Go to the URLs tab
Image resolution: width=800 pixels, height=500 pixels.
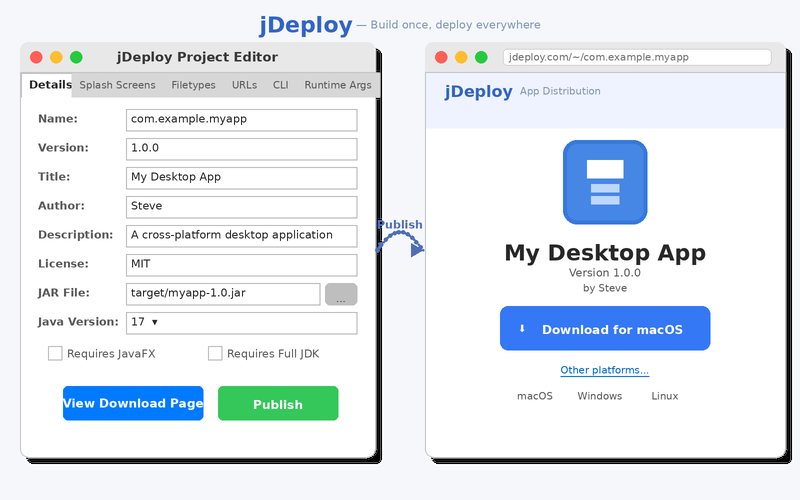244,85
